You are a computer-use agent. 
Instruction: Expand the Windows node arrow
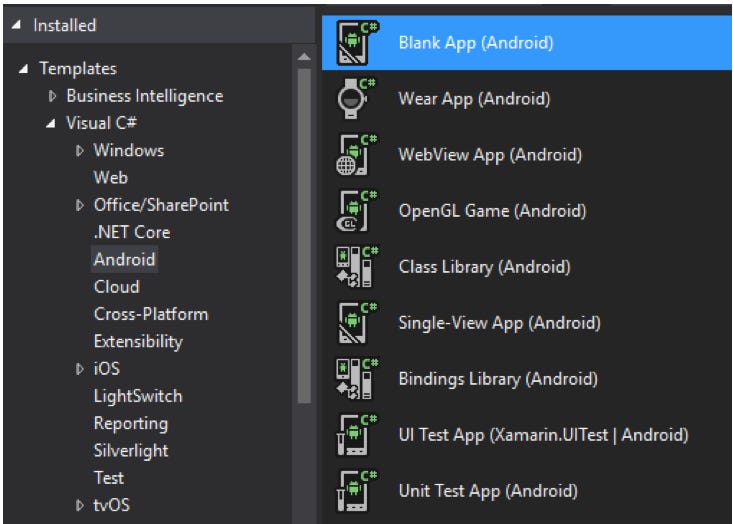(x=80, y=151)
